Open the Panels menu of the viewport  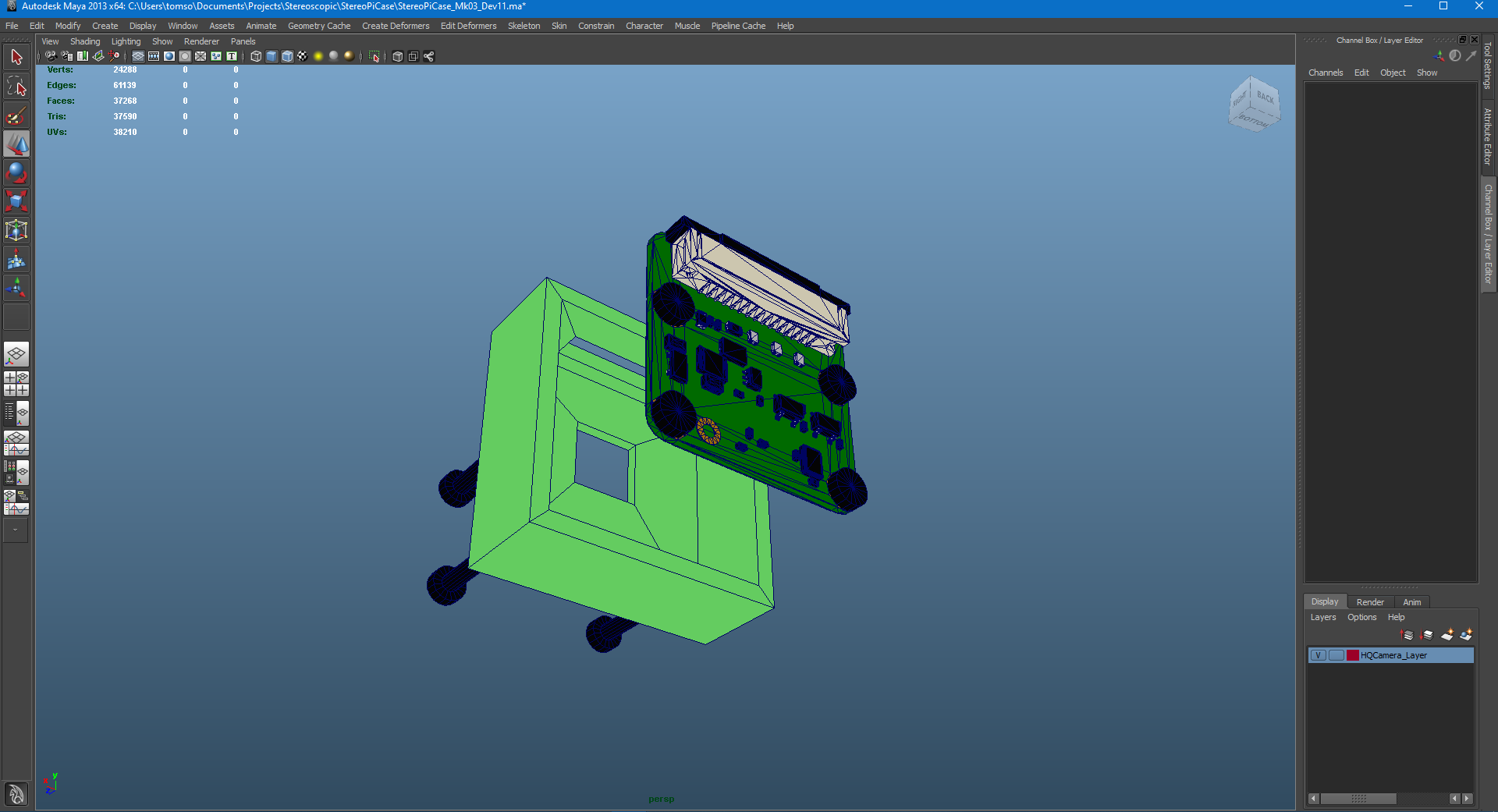click(243, 41)
